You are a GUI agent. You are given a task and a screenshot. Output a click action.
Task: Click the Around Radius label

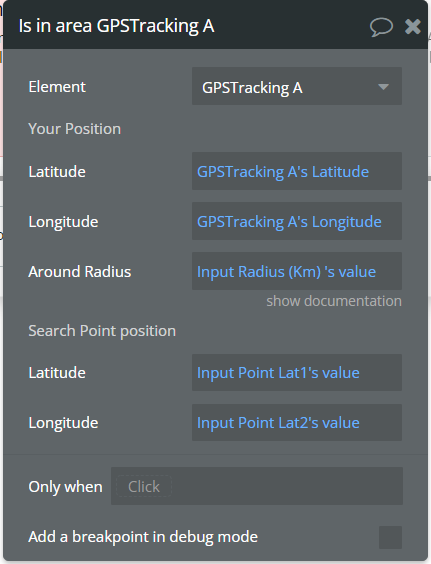80,272
